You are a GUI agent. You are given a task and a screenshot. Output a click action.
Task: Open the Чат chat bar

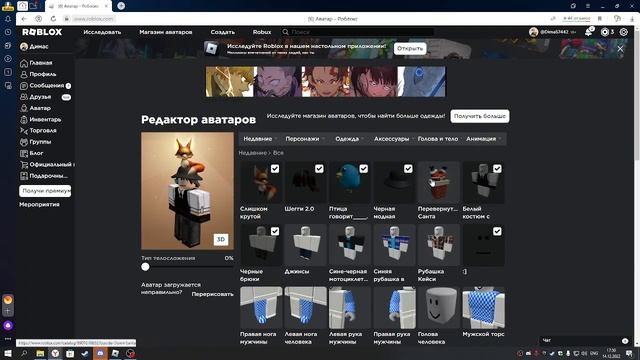click(585, 340)
